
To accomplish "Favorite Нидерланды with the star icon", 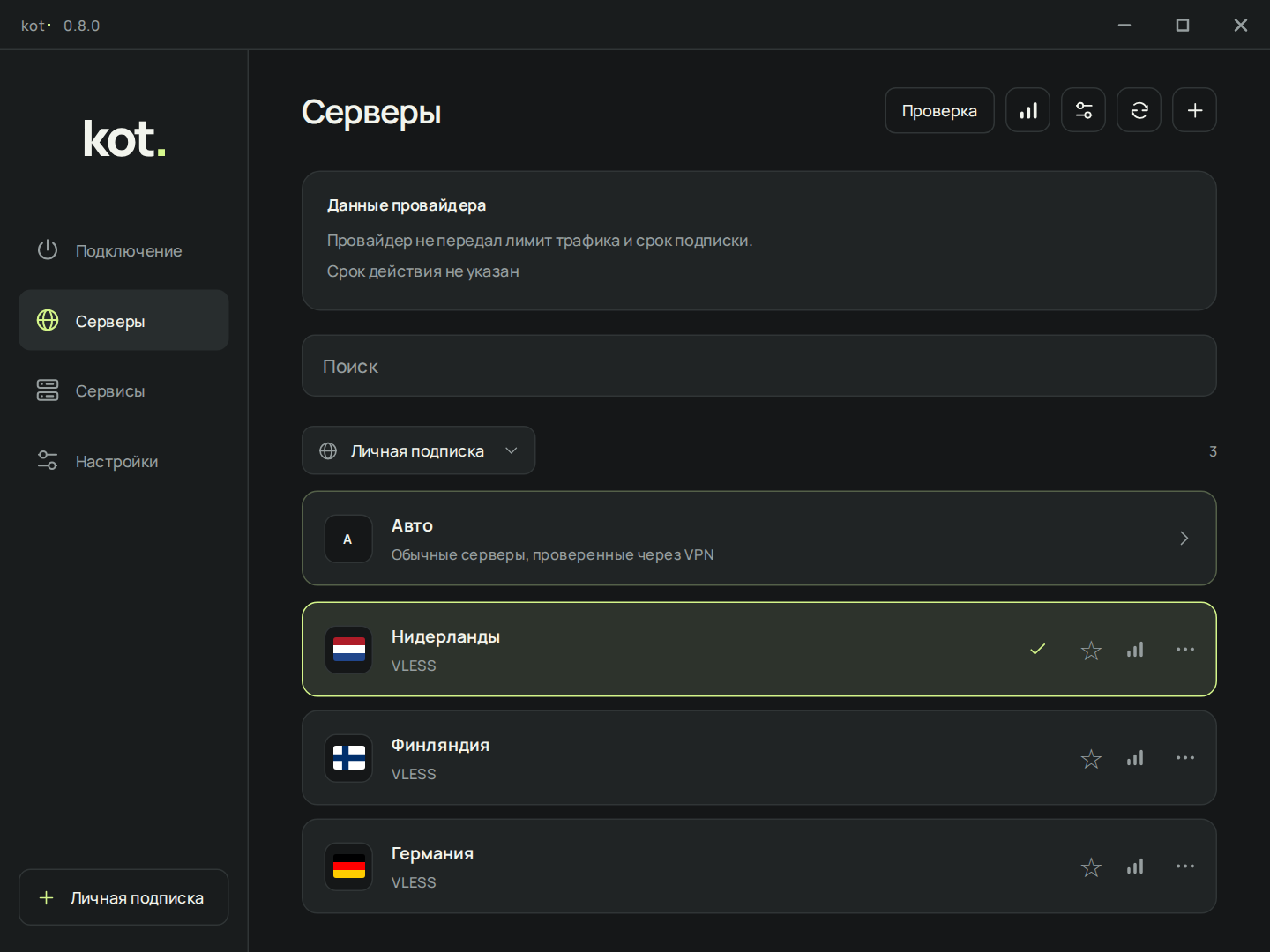I will pyautogui.click(x=1091, y=651).
